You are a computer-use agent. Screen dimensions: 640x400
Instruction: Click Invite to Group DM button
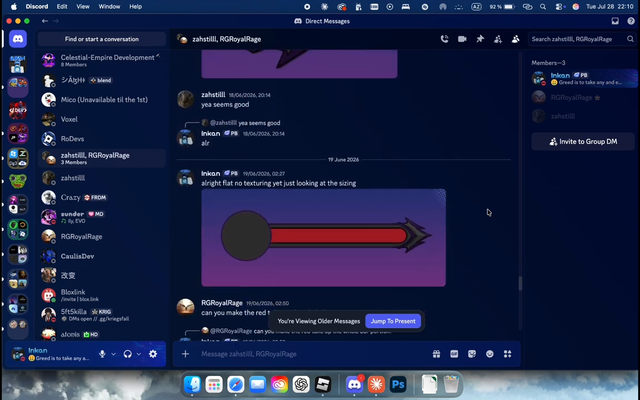[583, 142]
